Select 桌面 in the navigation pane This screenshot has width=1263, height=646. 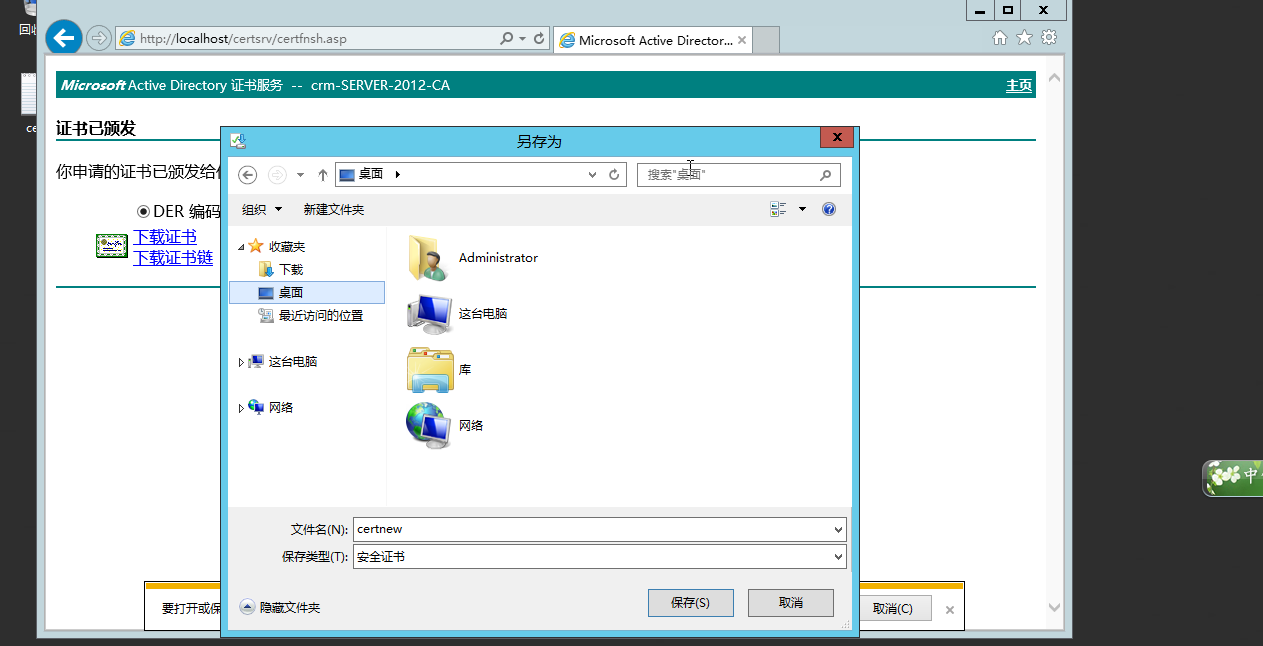pos(307,293)
